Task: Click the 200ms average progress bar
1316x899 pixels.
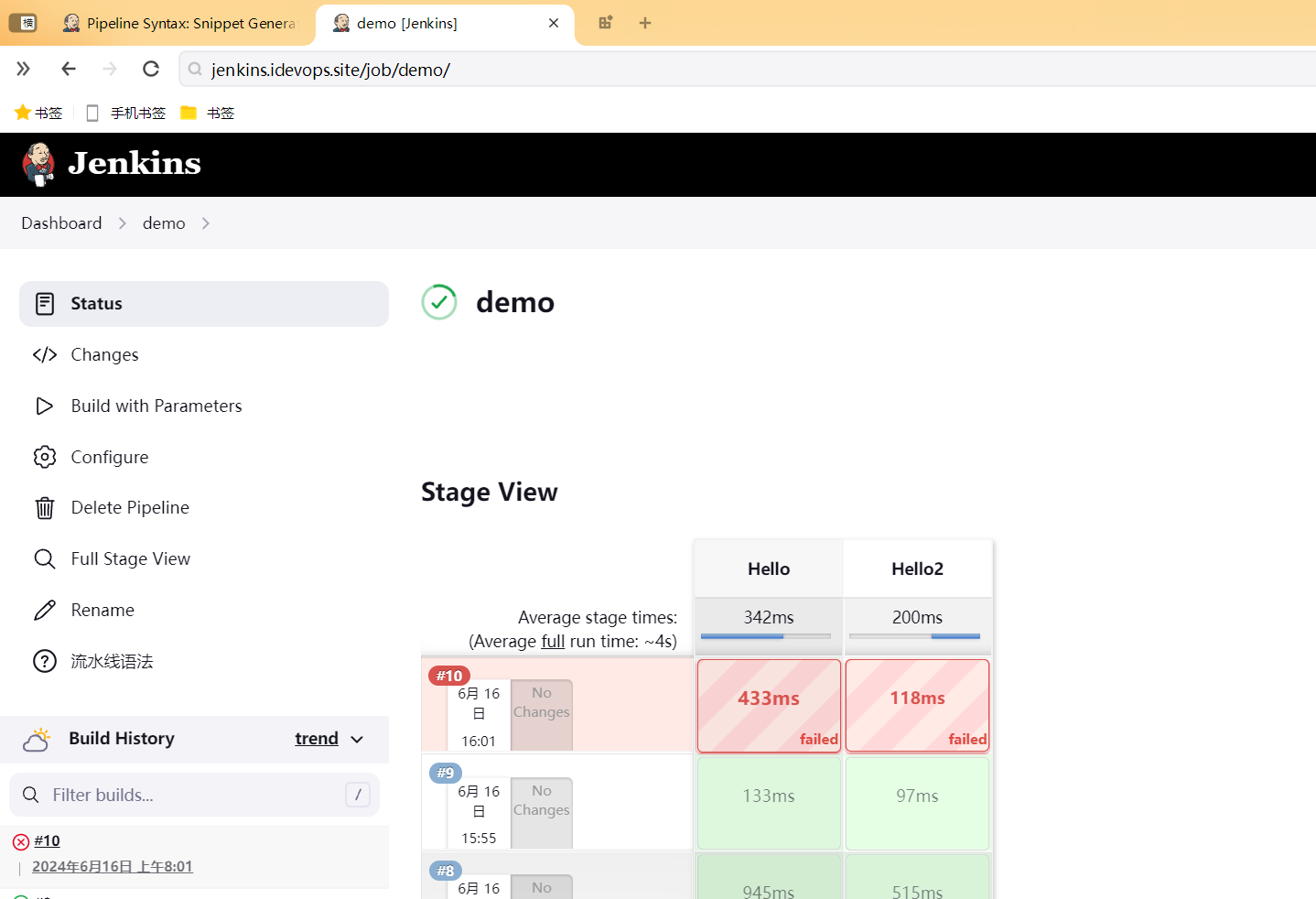Action: click(x=914, y=635)
